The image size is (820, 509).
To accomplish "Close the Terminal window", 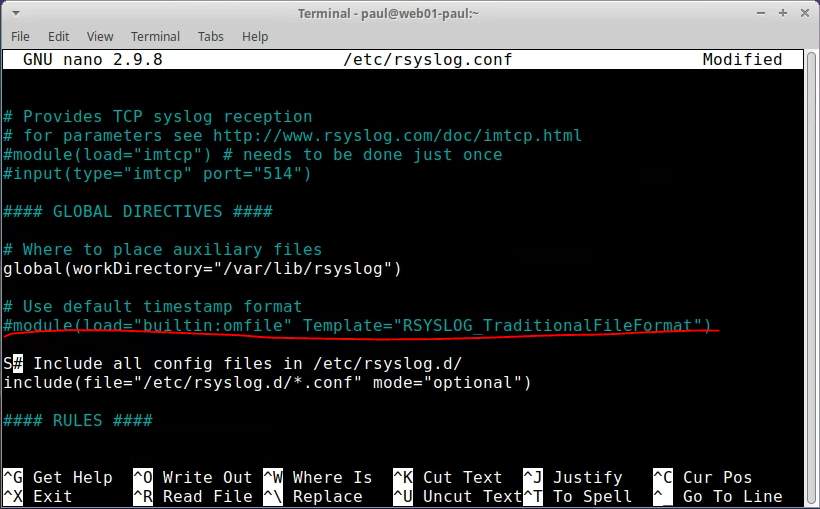I will [x=804, y=13].
